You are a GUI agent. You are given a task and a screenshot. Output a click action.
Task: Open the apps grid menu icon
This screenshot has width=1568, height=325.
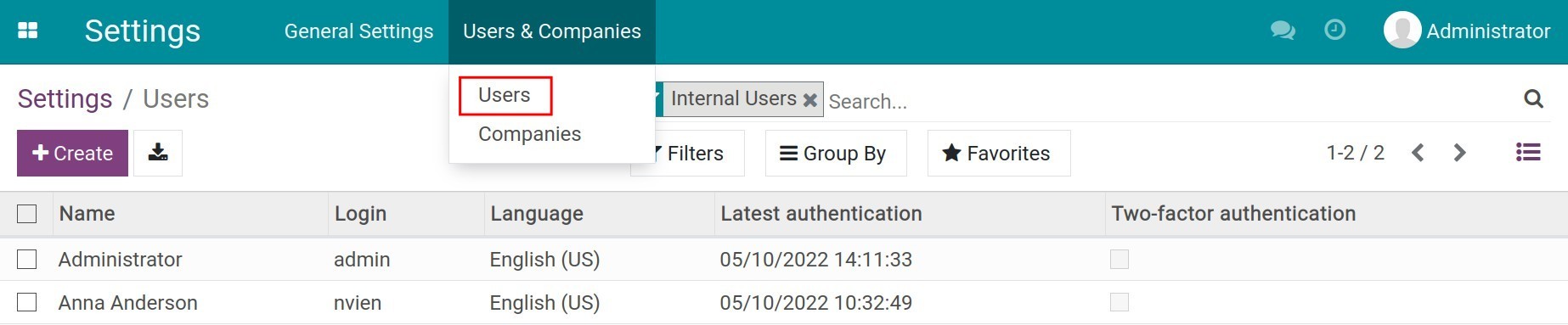pyautogui.click(x=28, y=31)
